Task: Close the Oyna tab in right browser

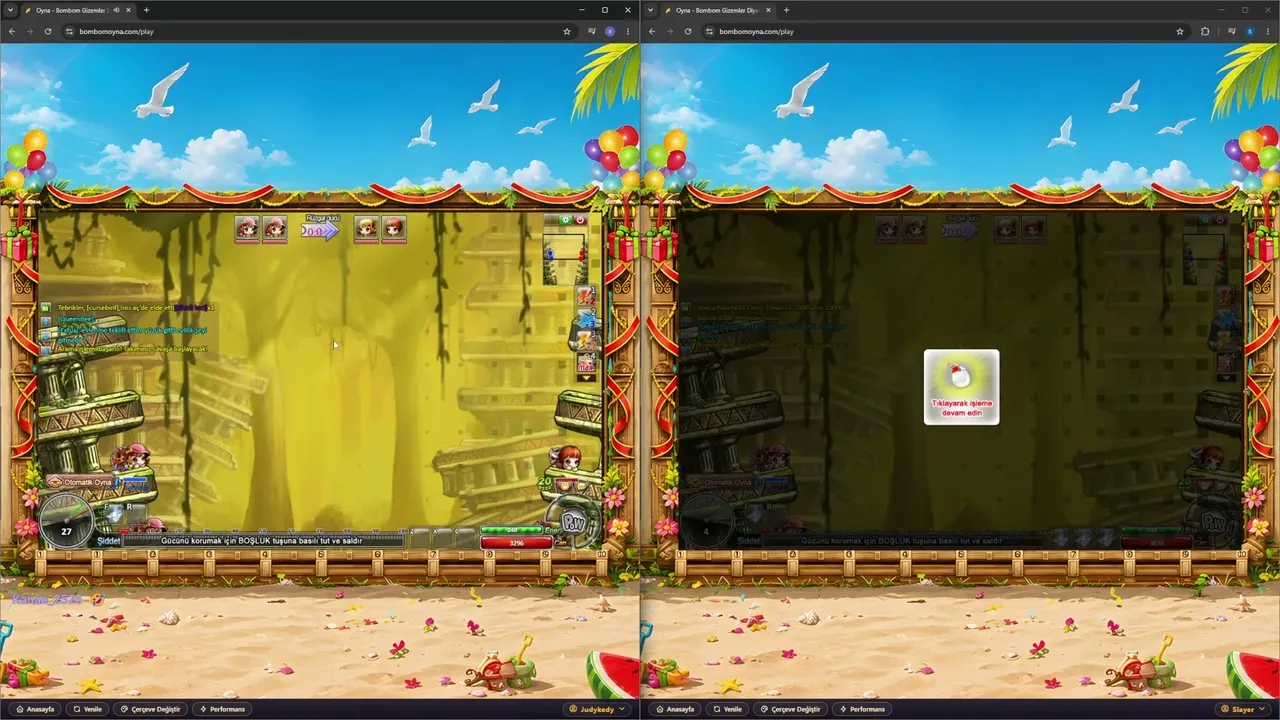Action: [x=768, y=10]
